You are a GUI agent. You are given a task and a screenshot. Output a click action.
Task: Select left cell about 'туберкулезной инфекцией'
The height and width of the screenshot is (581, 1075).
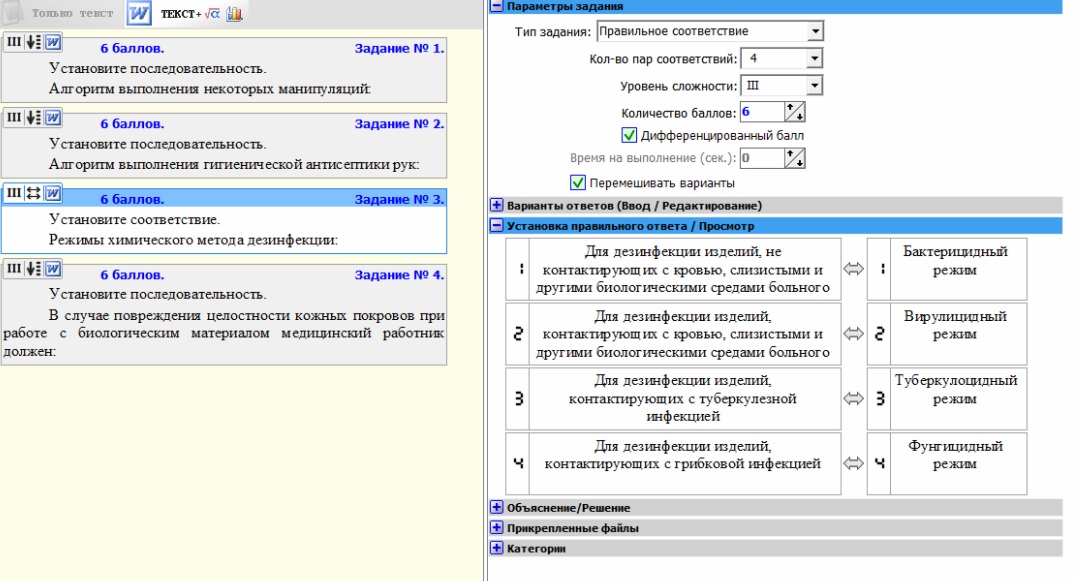pyautogui.click(x=684, y=398)
